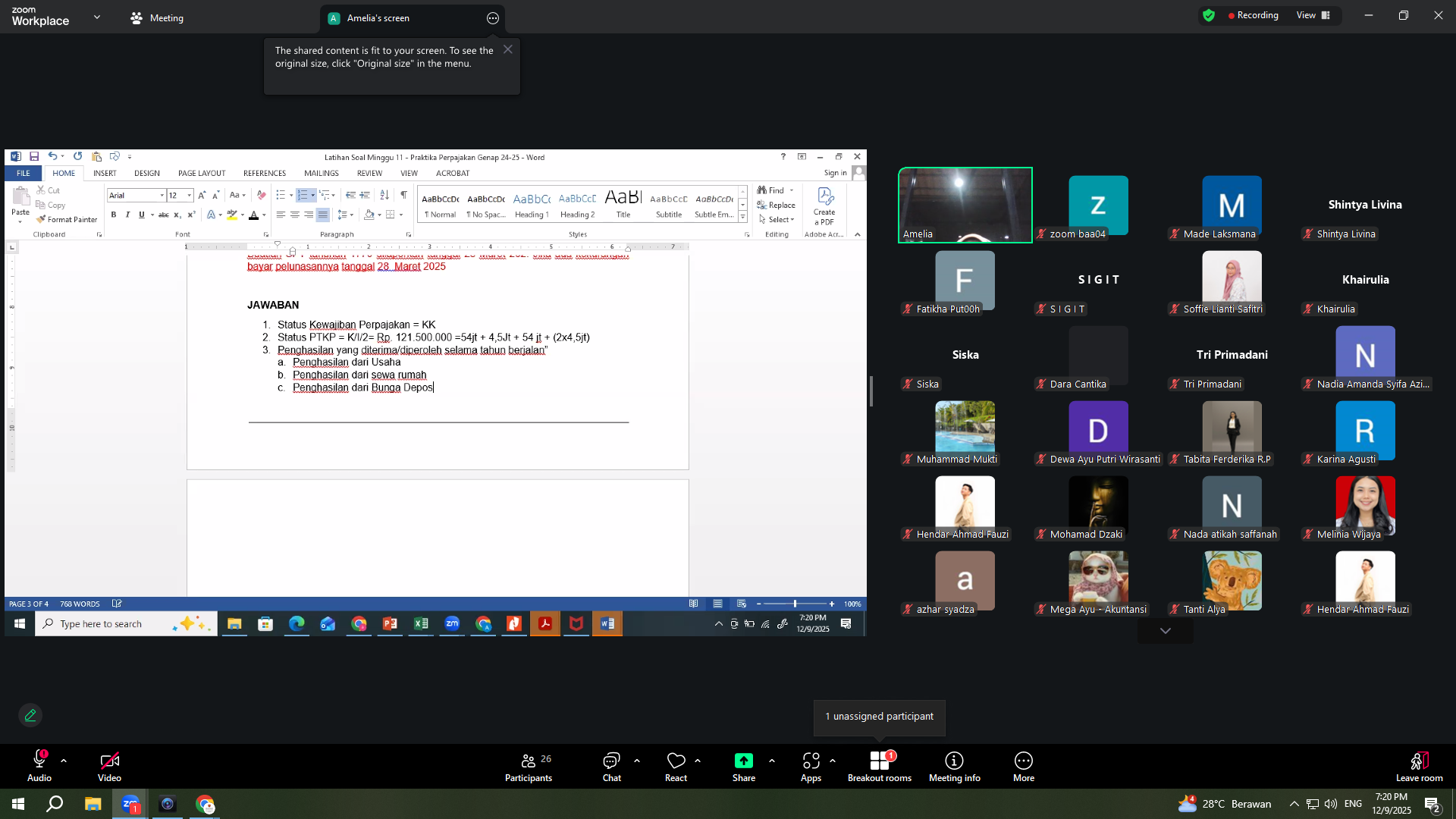Viewport: 1456px width, 819px height.
Task: Click the Save icon in Word toolbar
Action: (x=34, y=157)
